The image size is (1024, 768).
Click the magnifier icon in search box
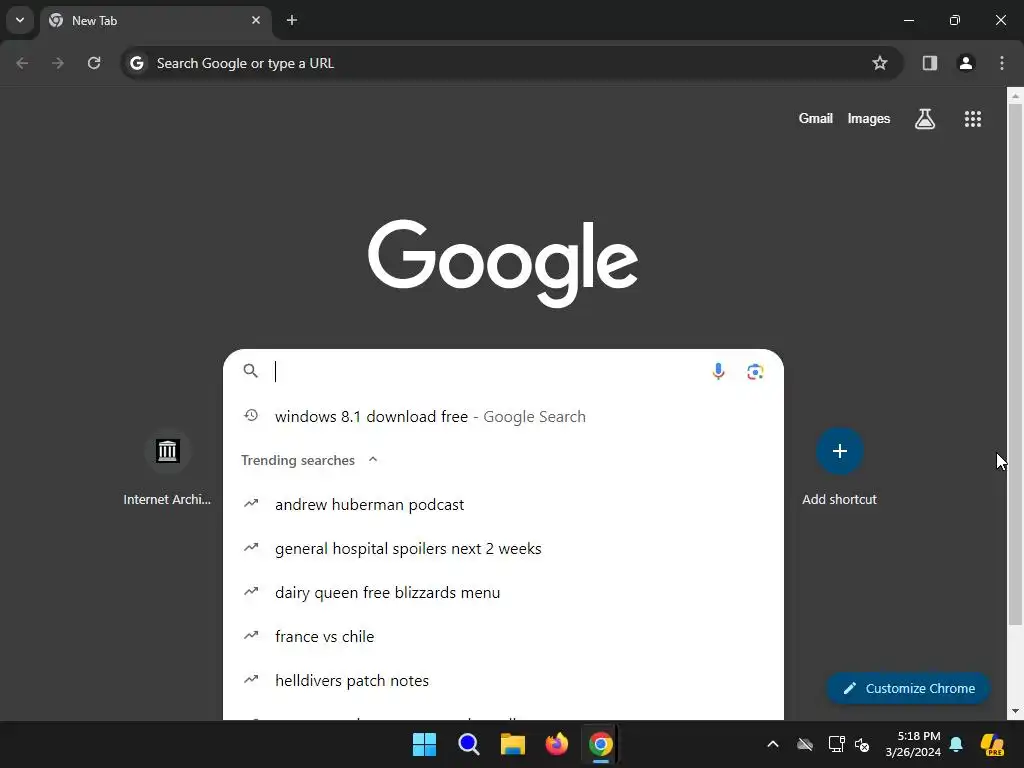point(251,371)
